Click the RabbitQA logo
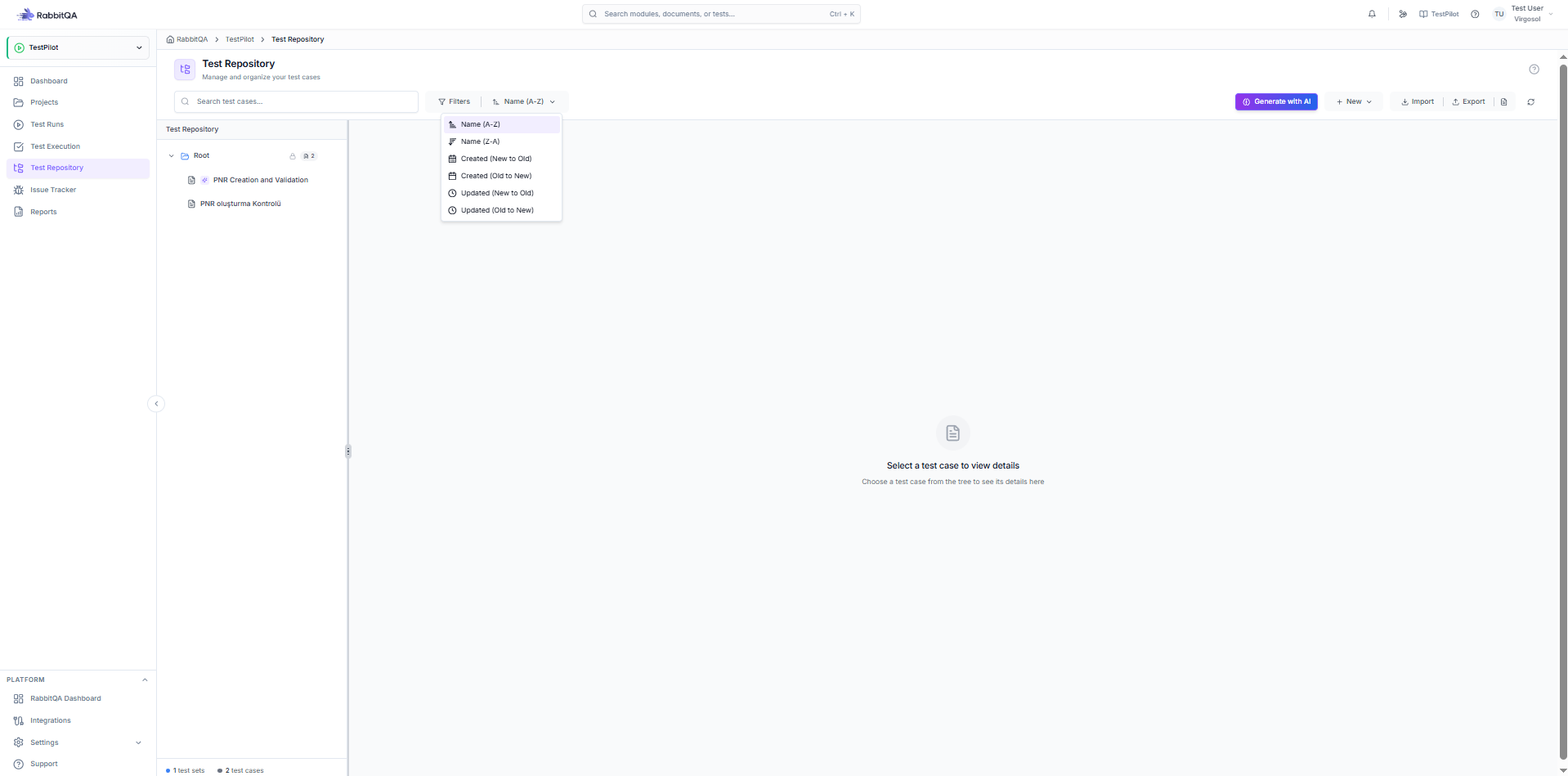The image size is (1568, 776). 47,15
